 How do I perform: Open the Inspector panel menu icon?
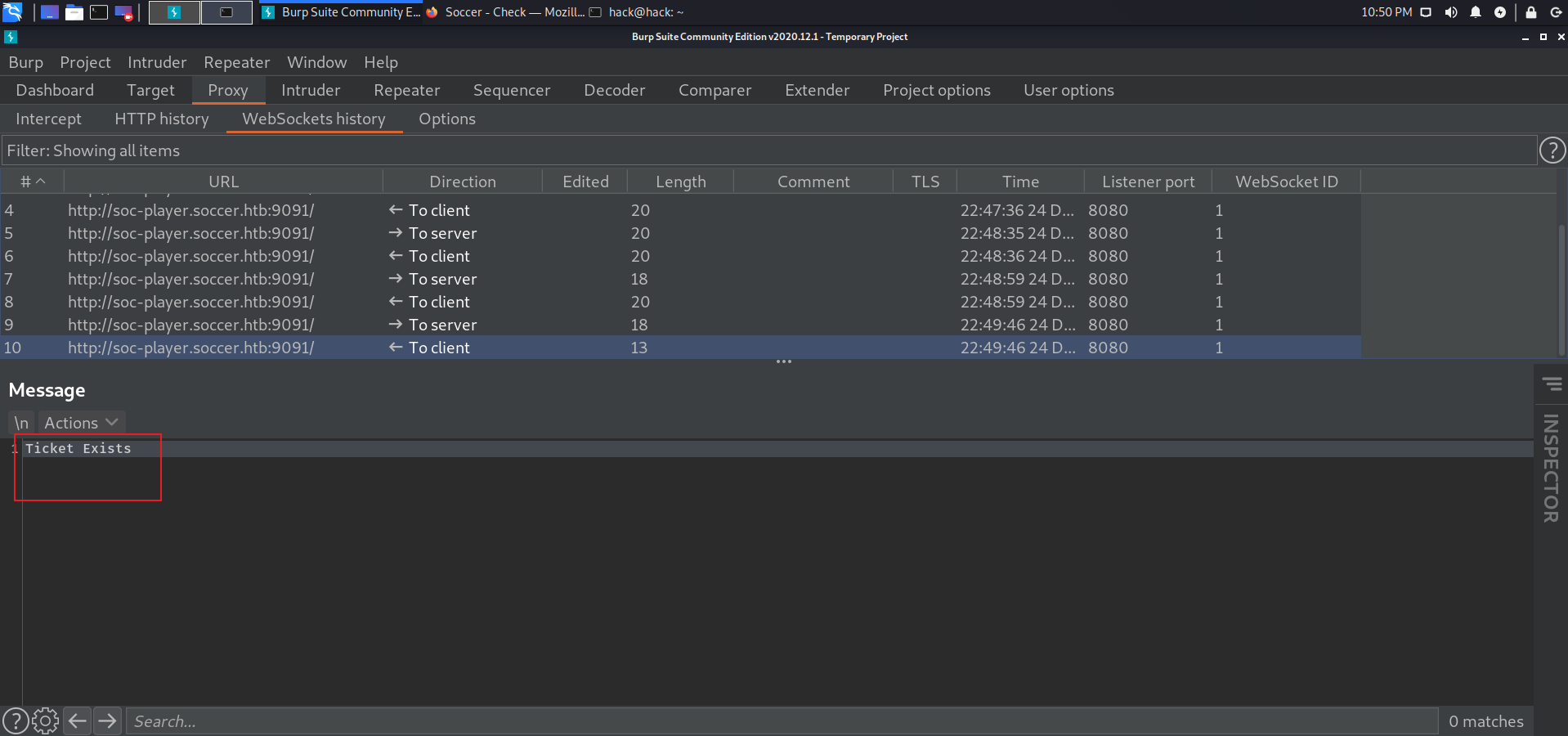pyautogui.click(x=1552, y=384)
